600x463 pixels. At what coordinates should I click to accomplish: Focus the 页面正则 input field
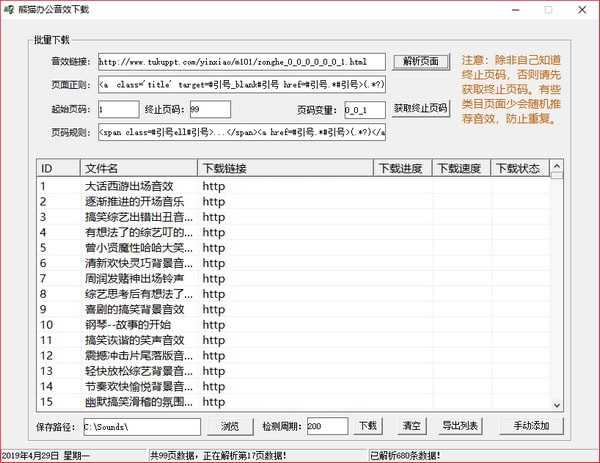242,85
